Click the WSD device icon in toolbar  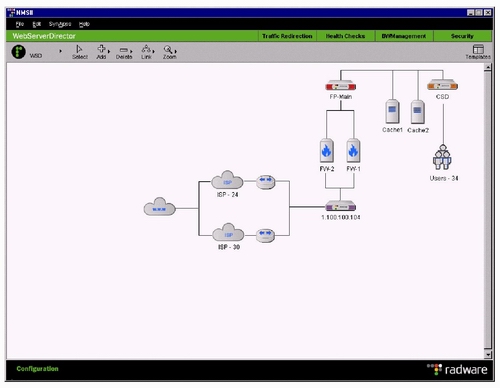click(x=18, y=52)
